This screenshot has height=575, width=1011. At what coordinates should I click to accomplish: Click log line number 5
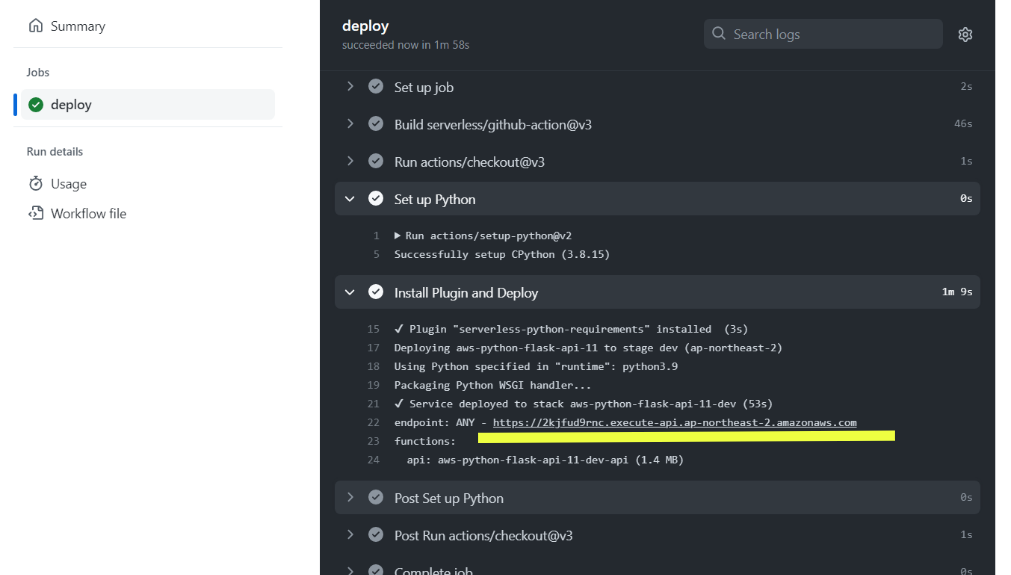click(x=376, y=255)
